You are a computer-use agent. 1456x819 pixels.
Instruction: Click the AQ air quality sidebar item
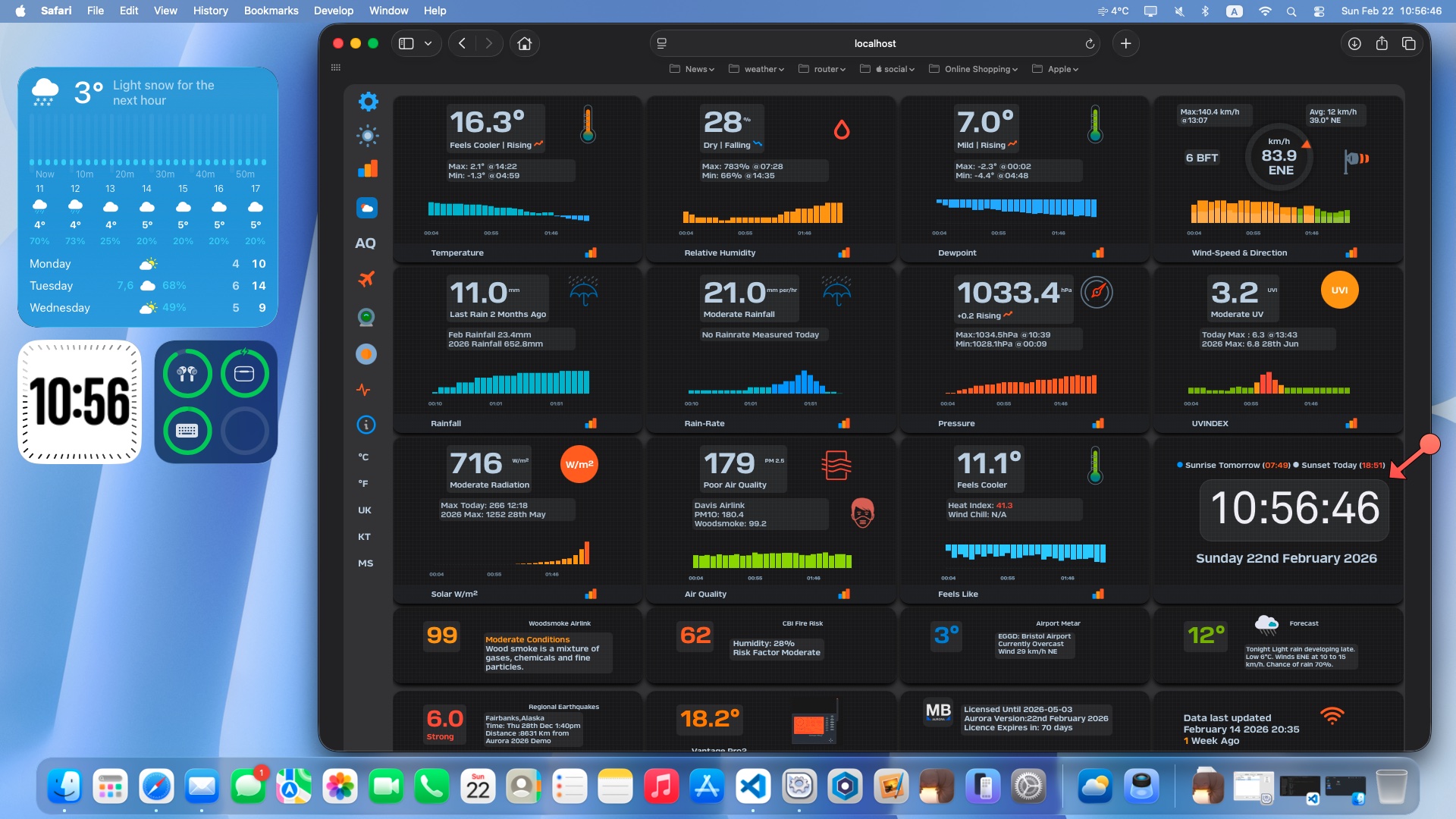tap(365, 243)
